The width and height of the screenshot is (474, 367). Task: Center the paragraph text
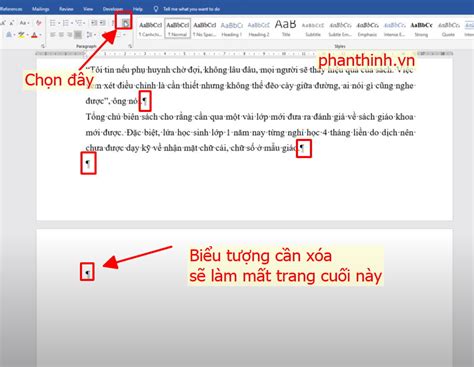(61, 35)
